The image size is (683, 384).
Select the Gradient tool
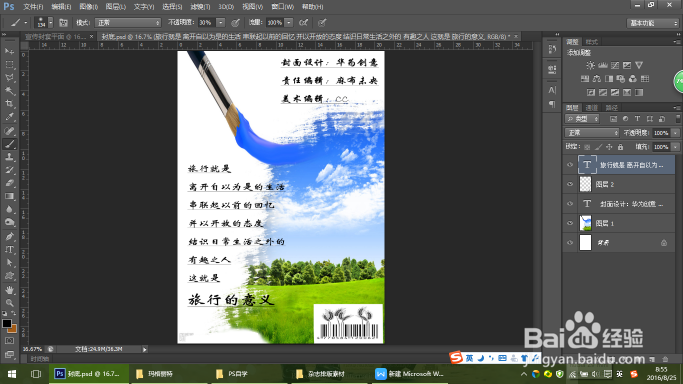[x=9, y=196]
